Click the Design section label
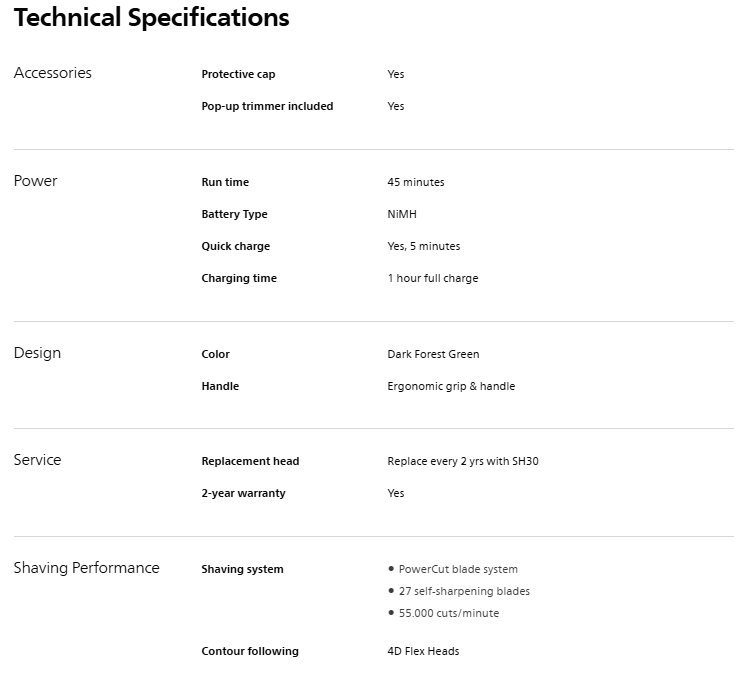The height and width of the screenshot is (683, 742). tap(37, 353)
